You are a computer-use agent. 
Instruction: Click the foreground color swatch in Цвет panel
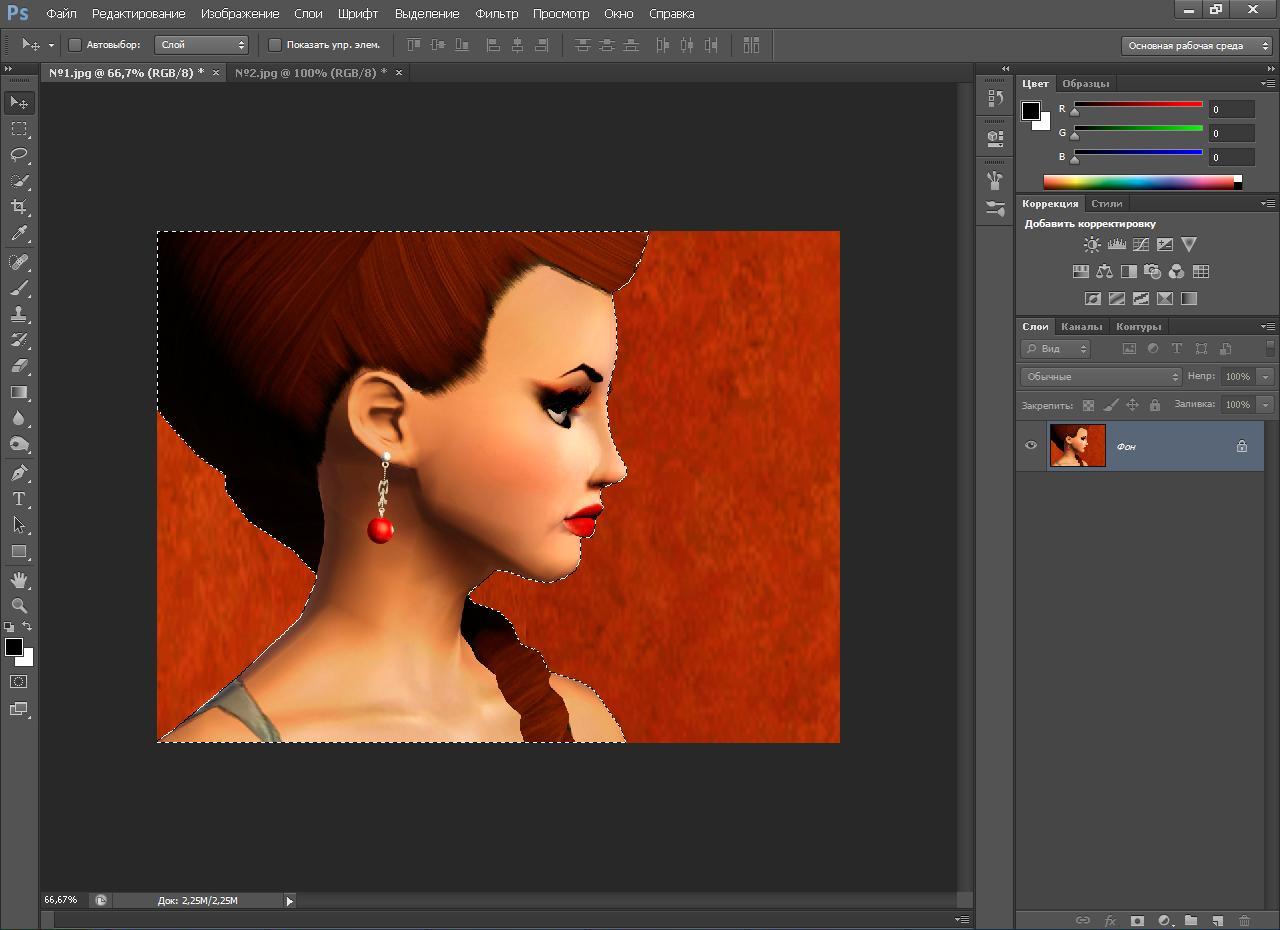tap(1030, 110)
